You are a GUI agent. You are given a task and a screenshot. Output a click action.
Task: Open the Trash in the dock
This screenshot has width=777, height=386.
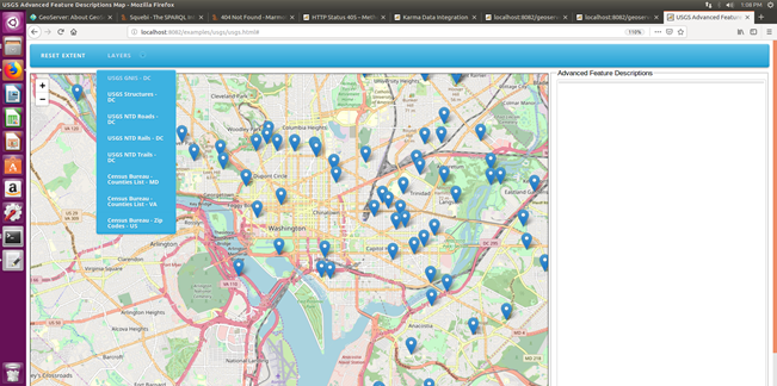click(x=12, y=373)
